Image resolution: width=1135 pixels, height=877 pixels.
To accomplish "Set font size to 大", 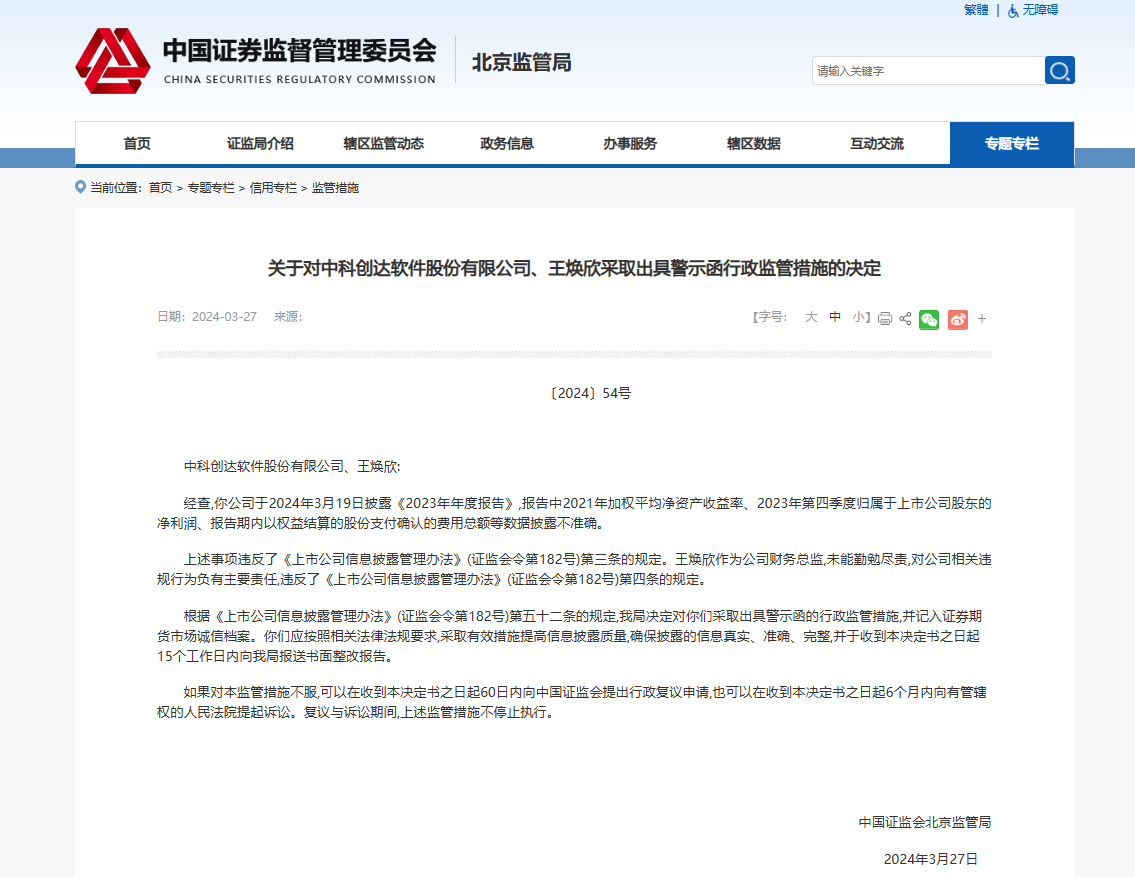I will click(811, 317).
